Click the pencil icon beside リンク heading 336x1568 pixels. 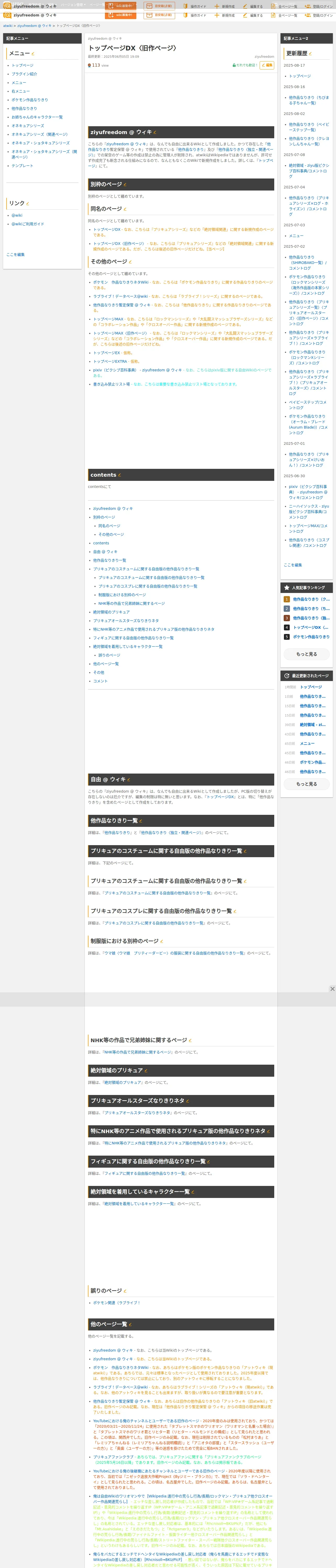(x=27, y=203)
